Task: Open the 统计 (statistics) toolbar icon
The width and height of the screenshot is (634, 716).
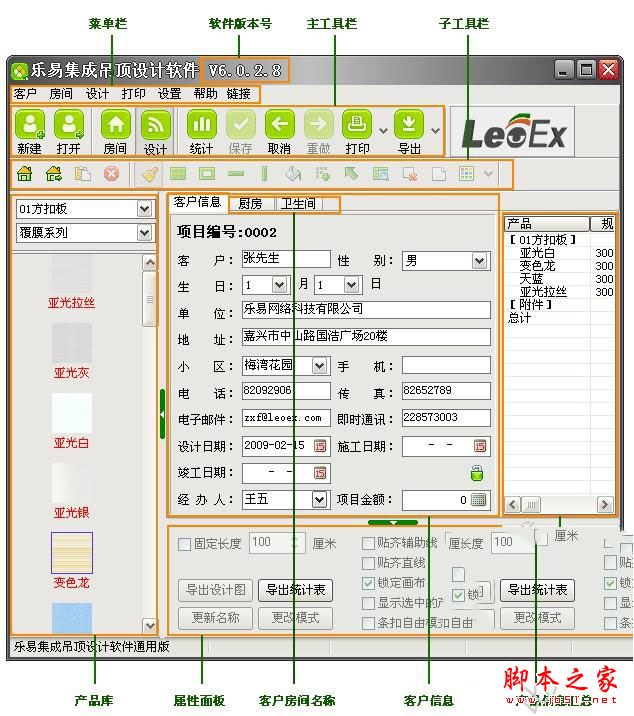Action: click(x=201, y=125)
